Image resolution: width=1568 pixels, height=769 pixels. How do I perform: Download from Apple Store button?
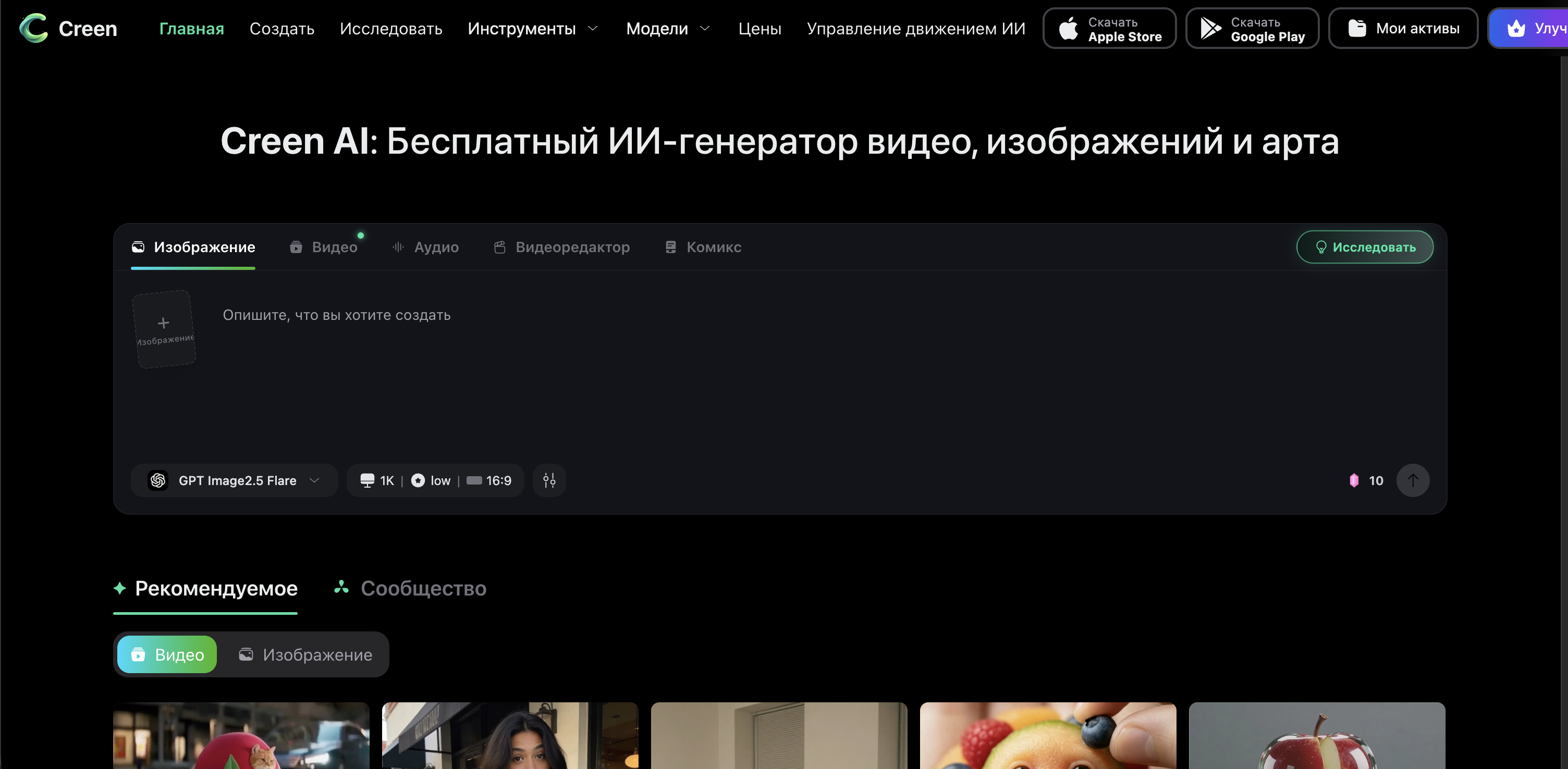tap(1110, 29)
